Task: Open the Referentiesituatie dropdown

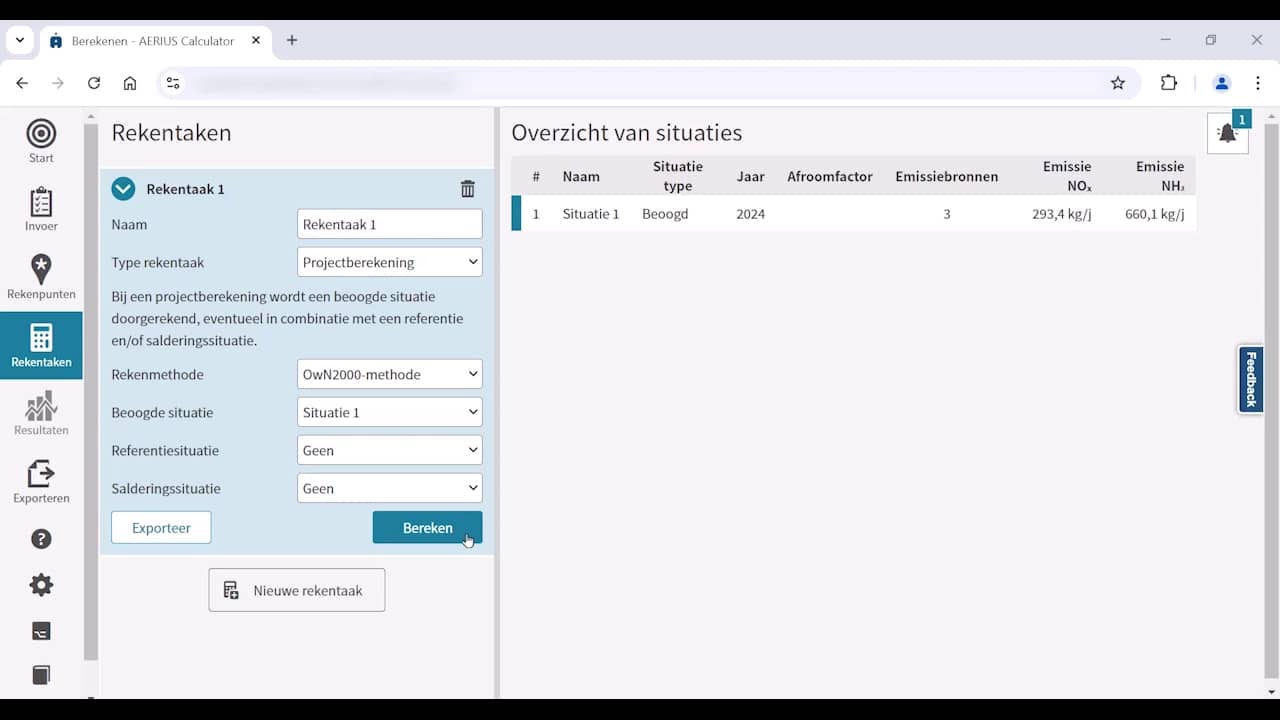Action: pos(390,450)
